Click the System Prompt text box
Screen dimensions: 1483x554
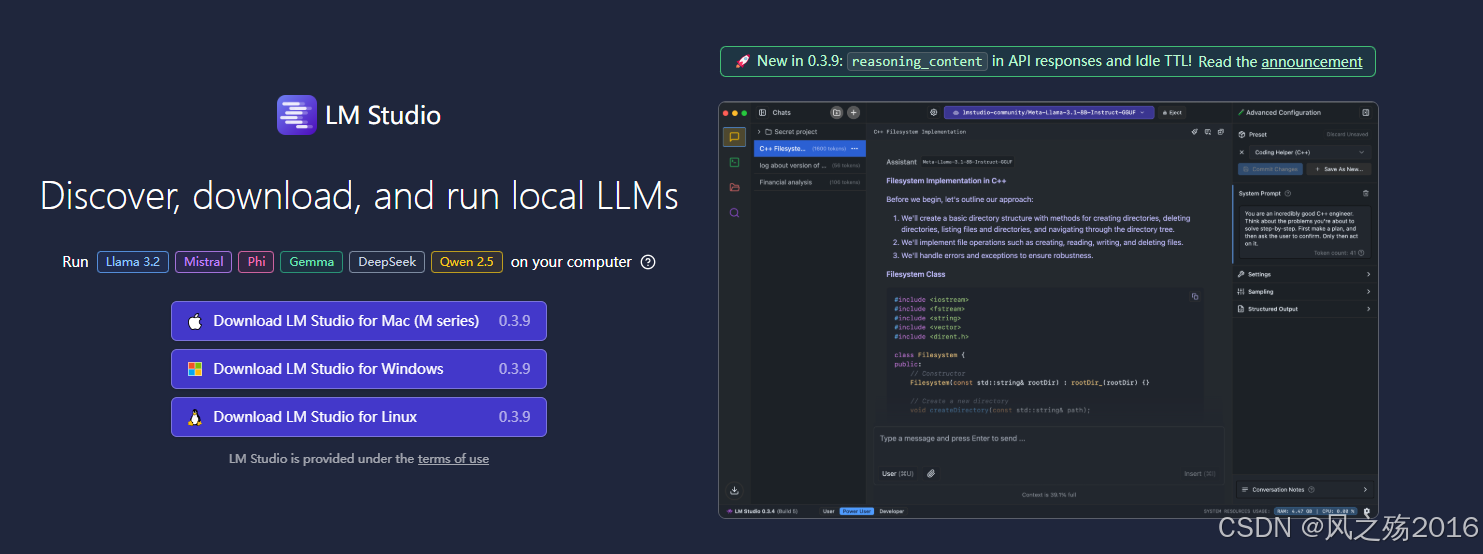point(1304,232)
